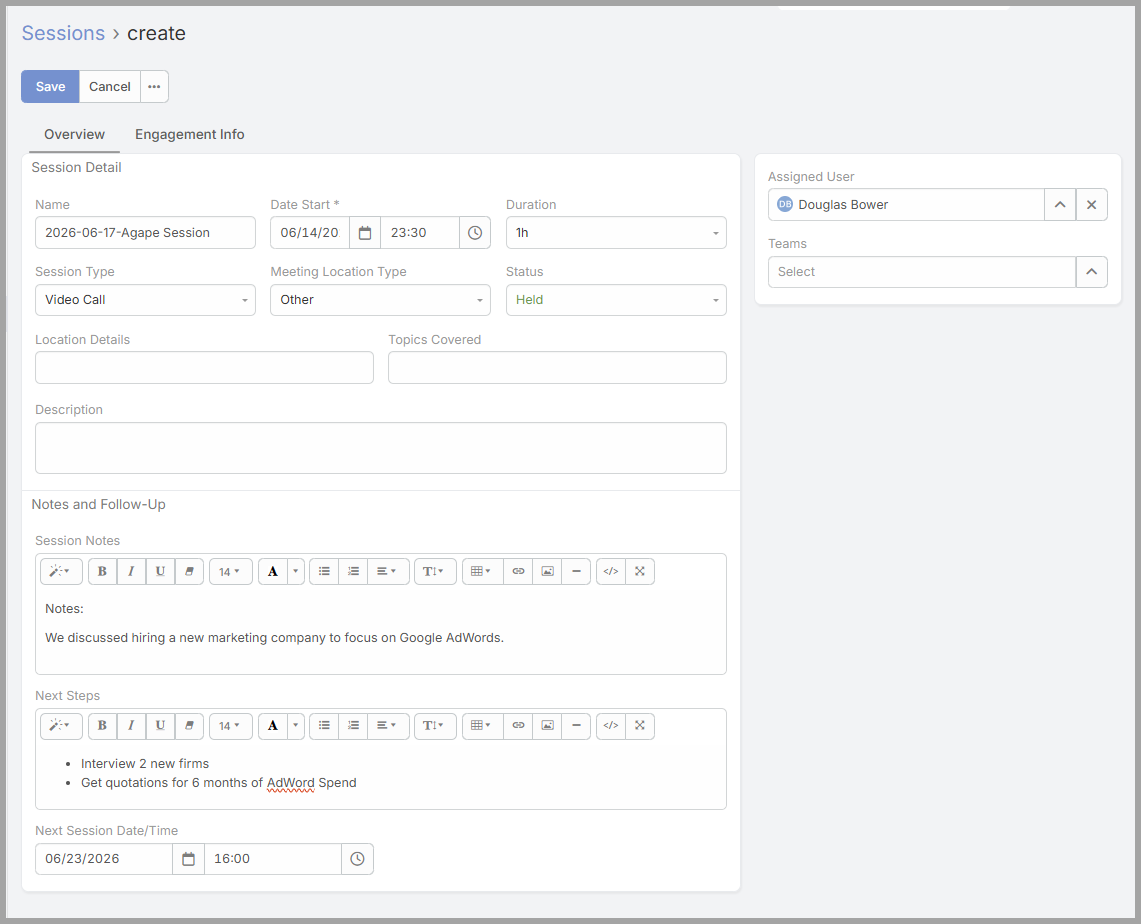Insert unordered list in Session Notes
The height and width of the screenshot is (924, 1141).
325,571
